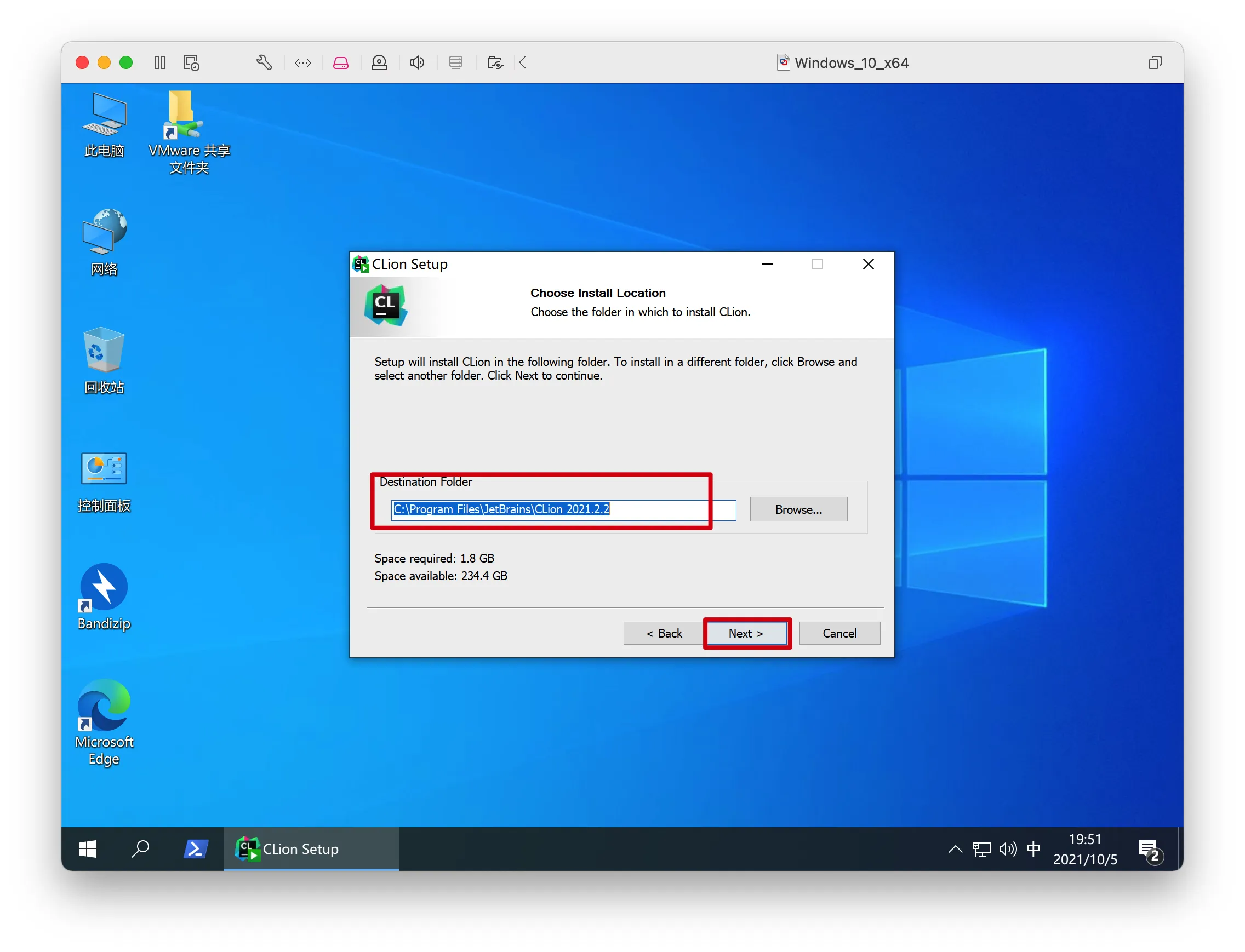Click the Destination Folder path field

[563, 509]
